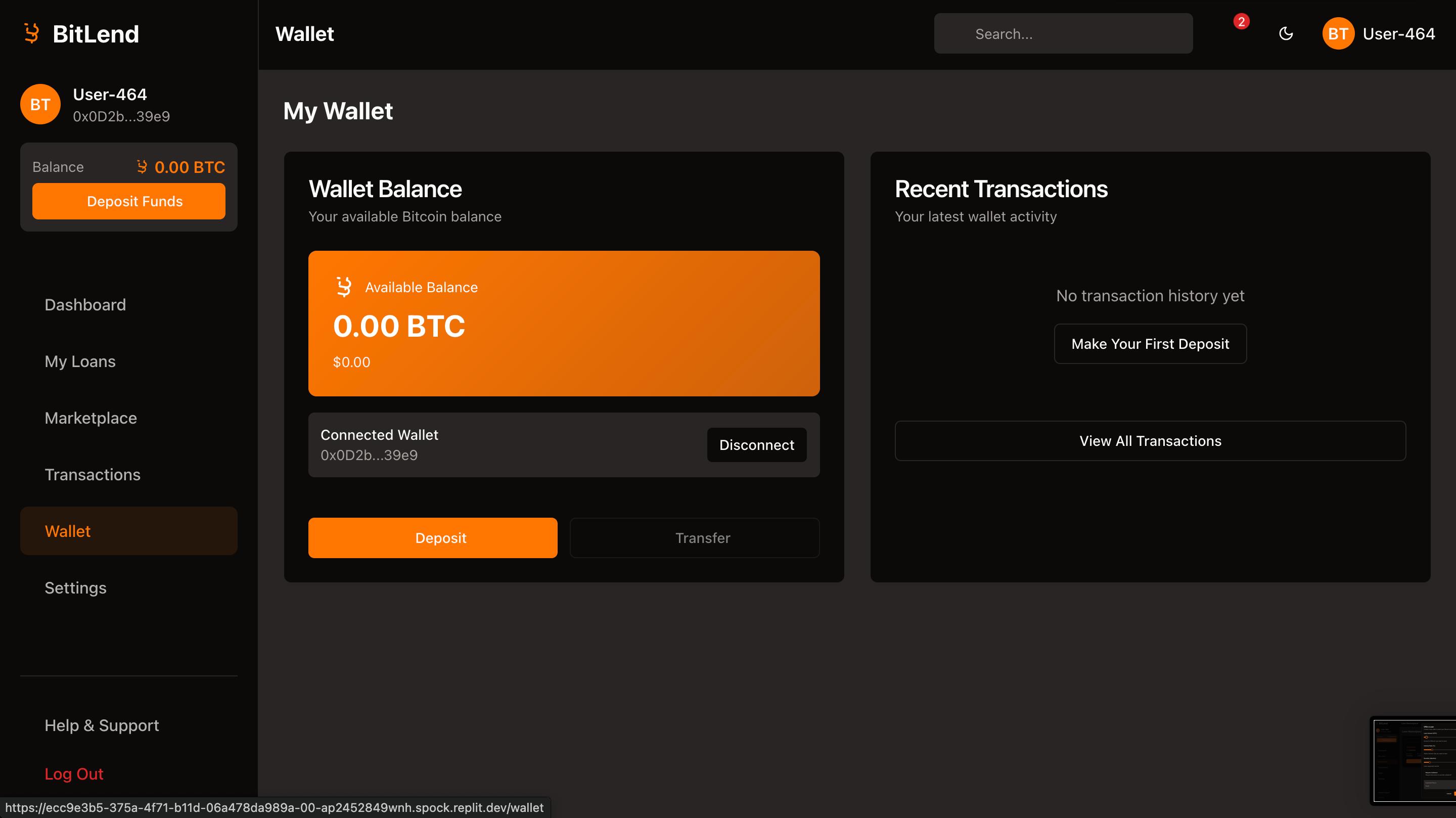Viewport: 1456px width, 818px height.
Task: Navigate to the Wallet sidebar item
Action: 68,531
